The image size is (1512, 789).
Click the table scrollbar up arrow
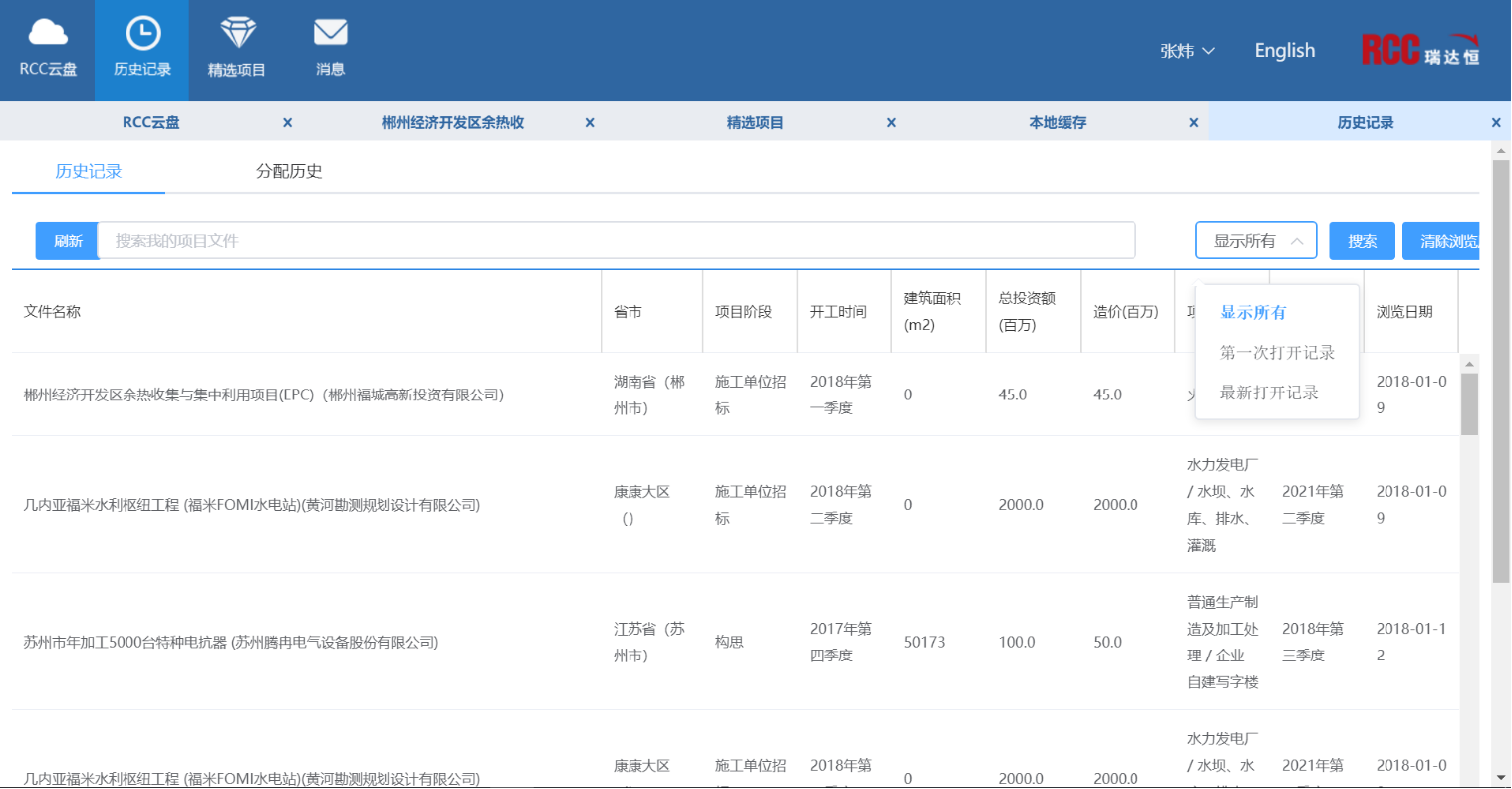click(1469, 363)
